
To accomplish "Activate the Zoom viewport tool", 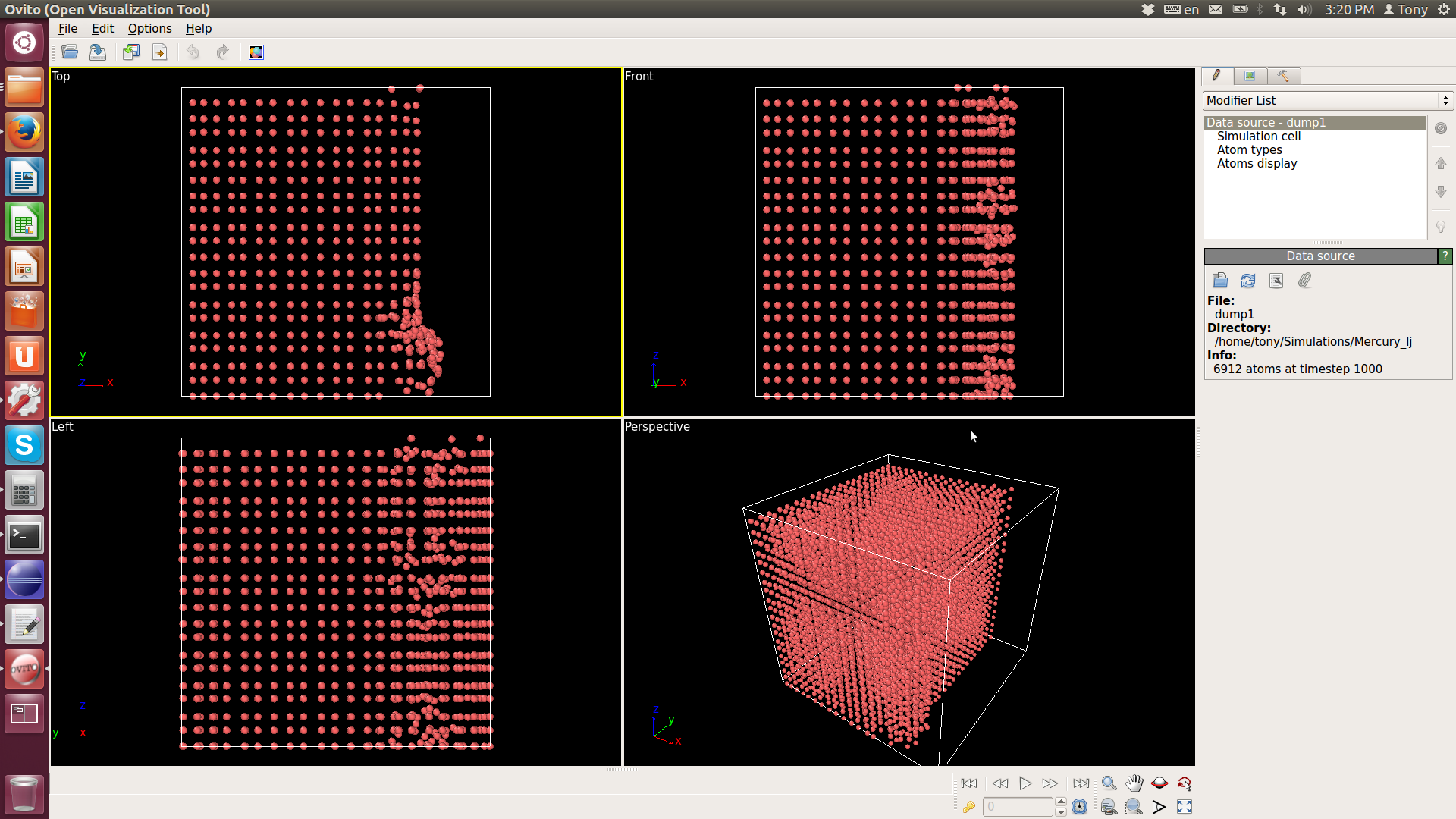I will (1109, 783).
